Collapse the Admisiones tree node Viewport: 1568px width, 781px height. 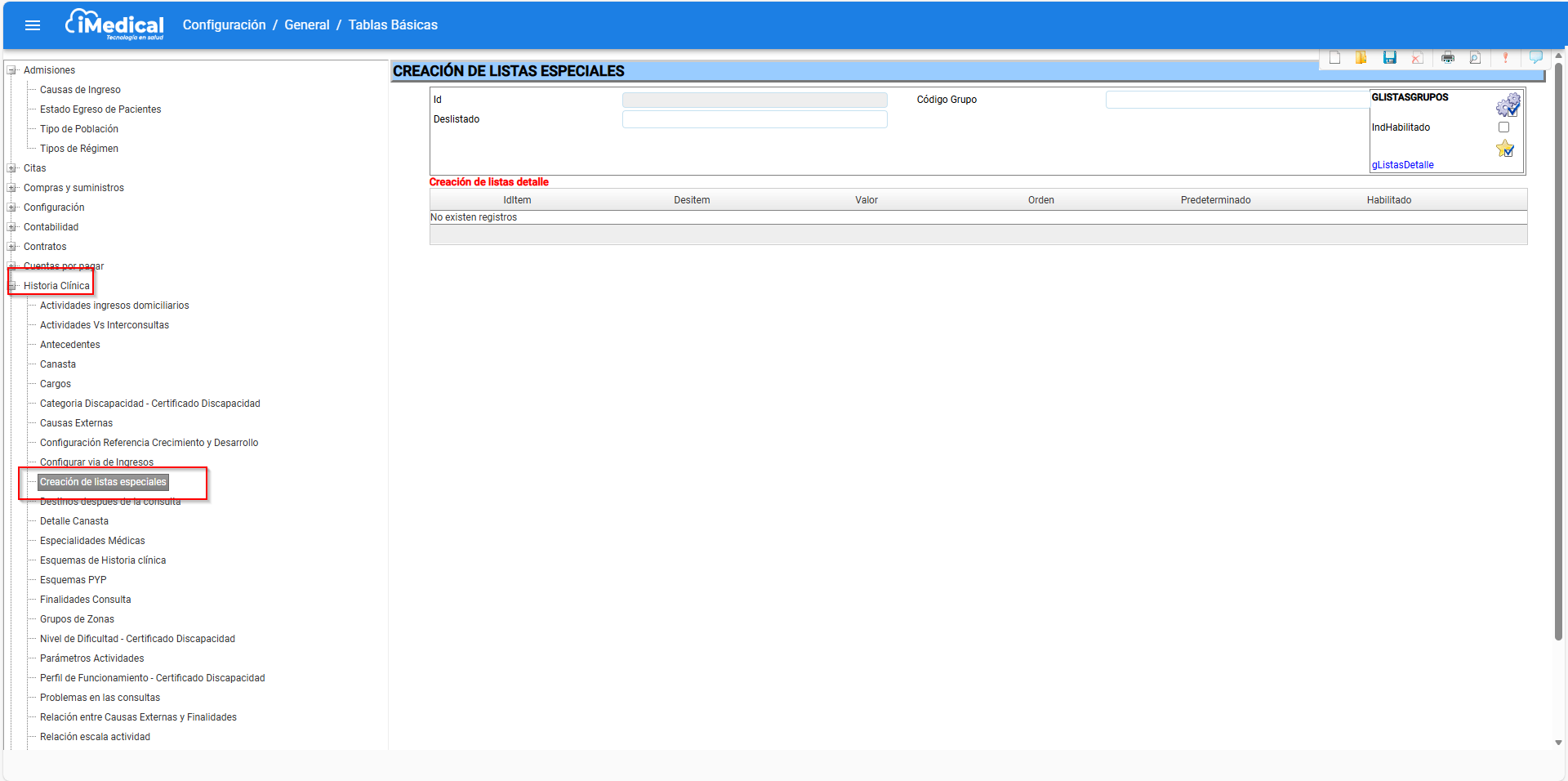click(12, 70)
